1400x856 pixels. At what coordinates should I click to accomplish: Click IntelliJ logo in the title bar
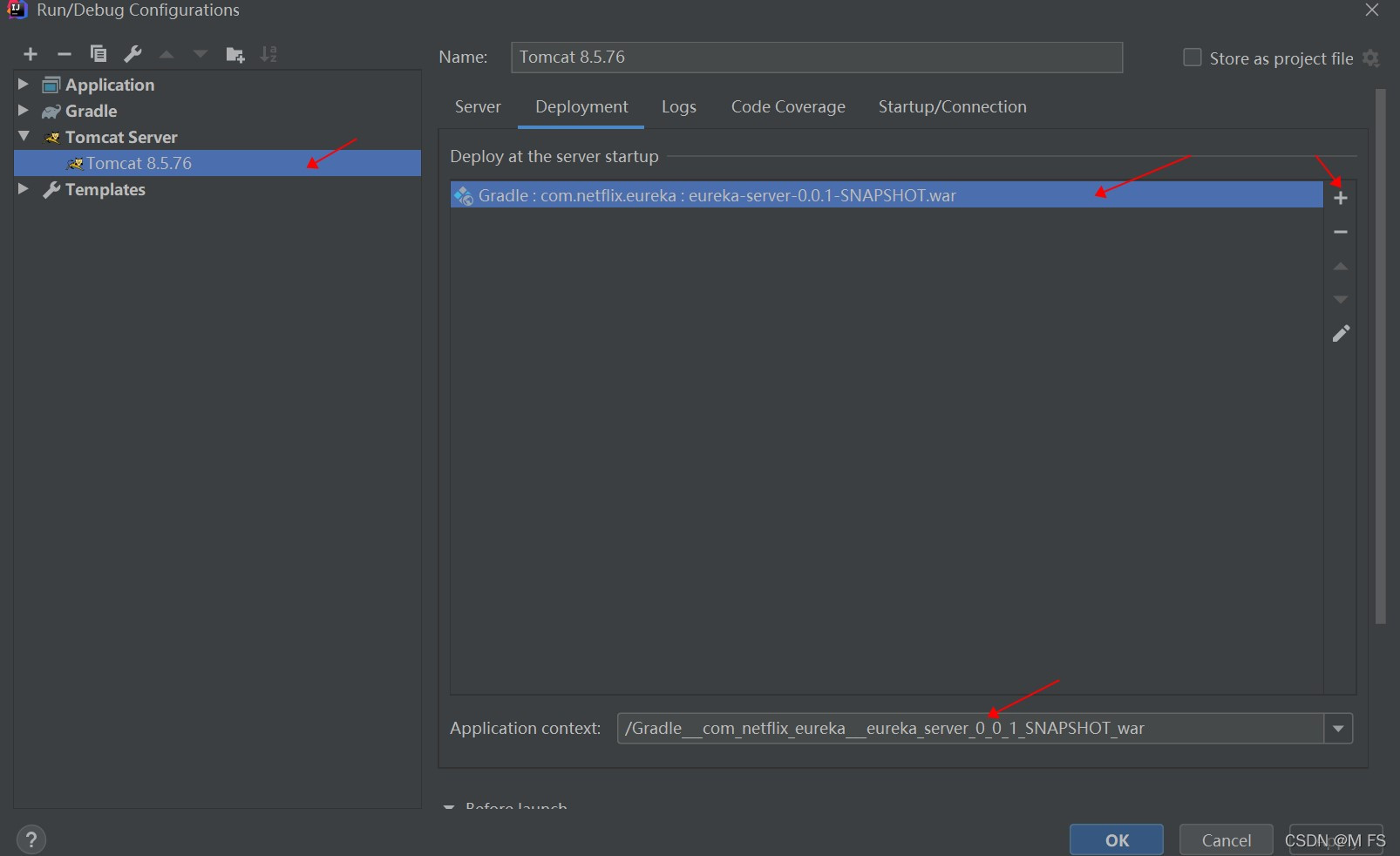coord(17,10)
